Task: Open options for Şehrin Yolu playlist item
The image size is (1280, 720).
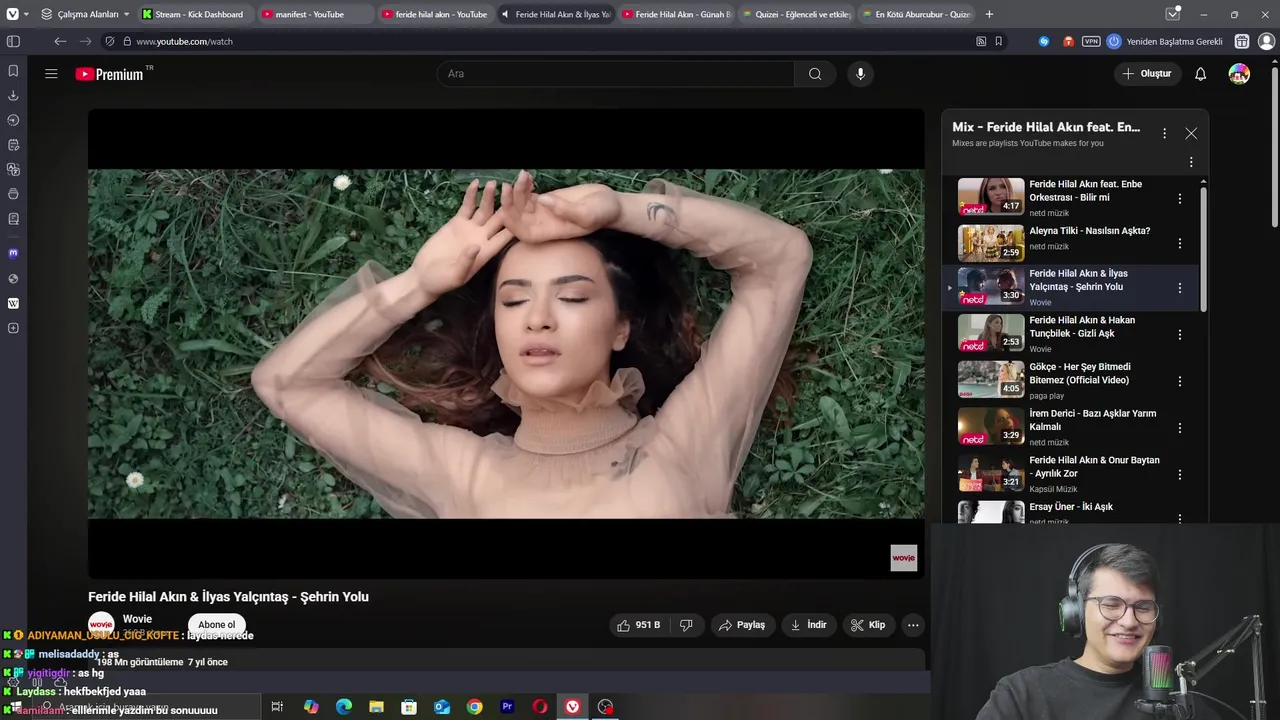Action: [x=1180, y=288]
